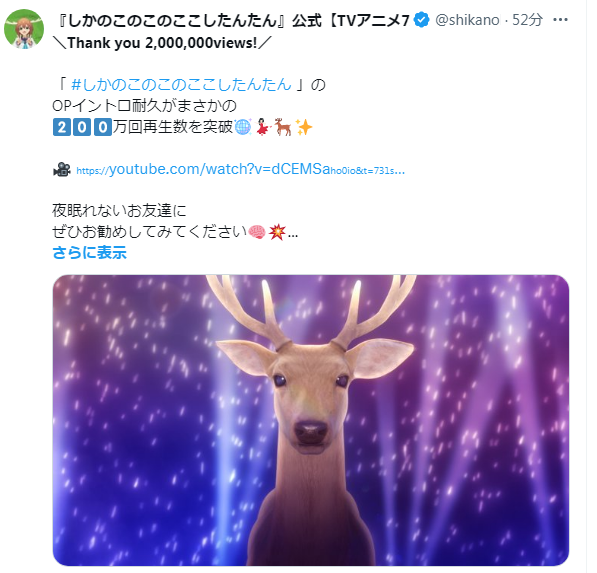
Task: Click the sparkles emoji after the deer
Action: [x=304, y=127]
